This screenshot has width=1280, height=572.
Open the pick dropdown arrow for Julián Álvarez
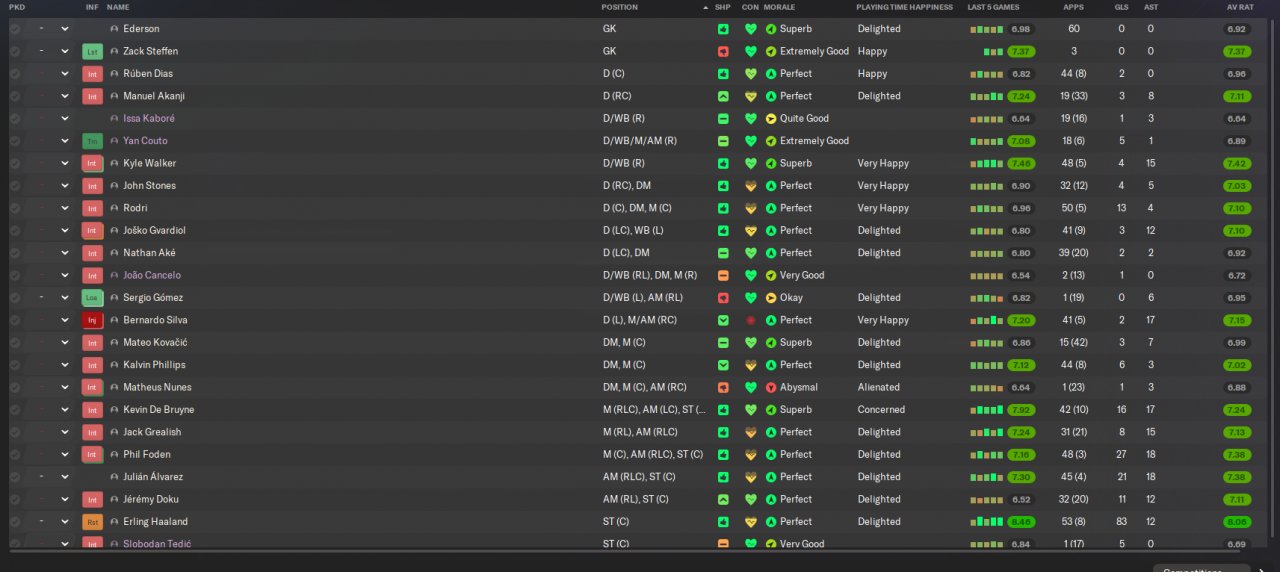click(x=65, y=477)
